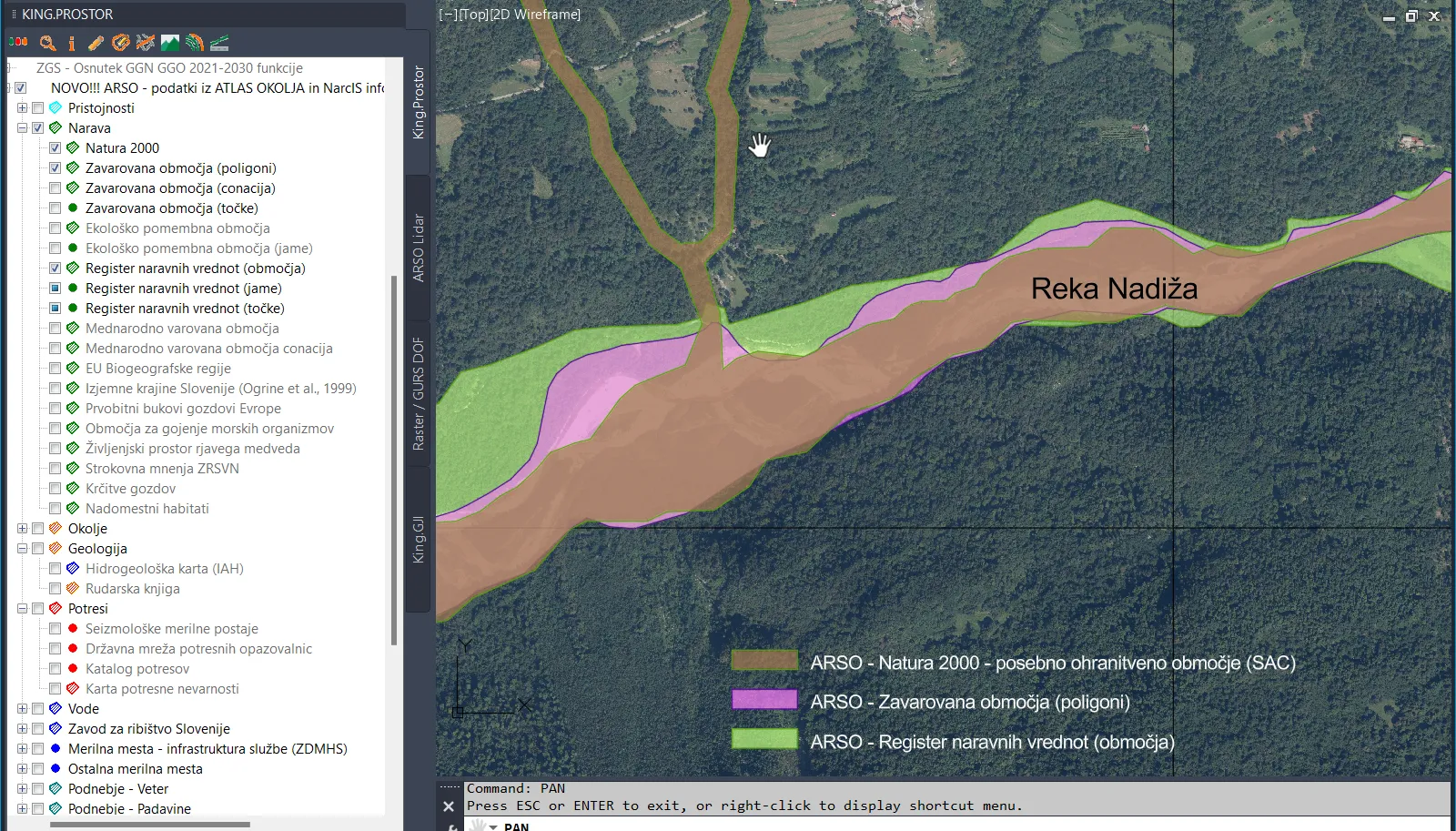
Task: Click the tag with pencil icon
Action: (x=121, y=43)
